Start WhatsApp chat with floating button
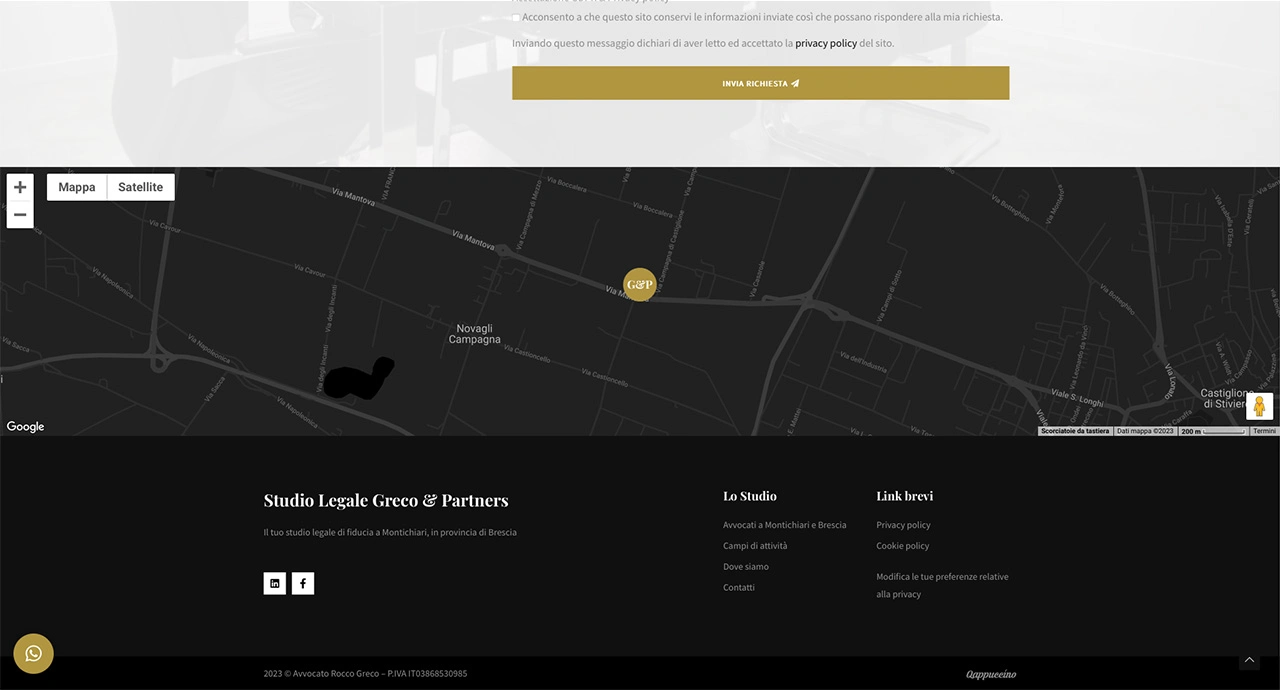Screen dimensions: 1280x690 click(x=33, y=653)
